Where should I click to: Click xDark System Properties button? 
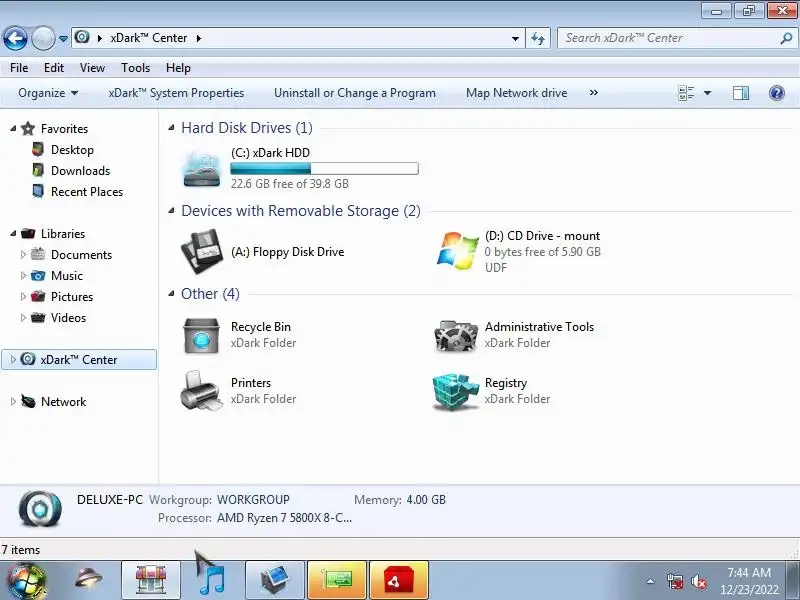coord(176,93)
